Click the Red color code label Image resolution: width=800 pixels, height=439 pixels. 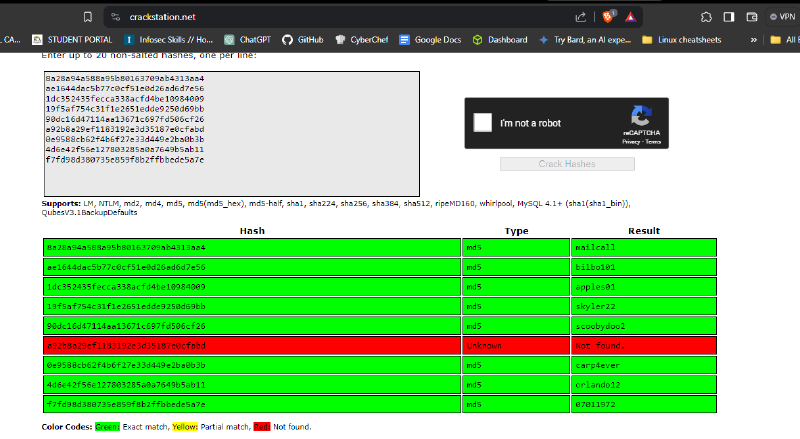[x=262, y=427]
